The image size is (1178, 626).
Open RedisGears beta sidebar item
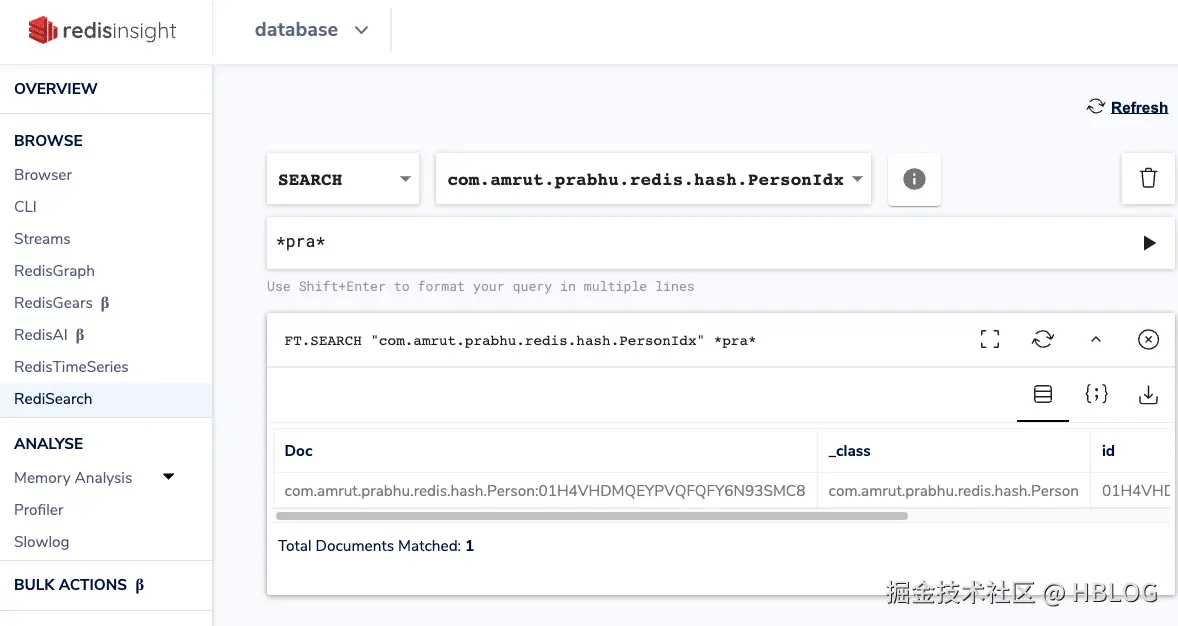click(x=62, y=303)
